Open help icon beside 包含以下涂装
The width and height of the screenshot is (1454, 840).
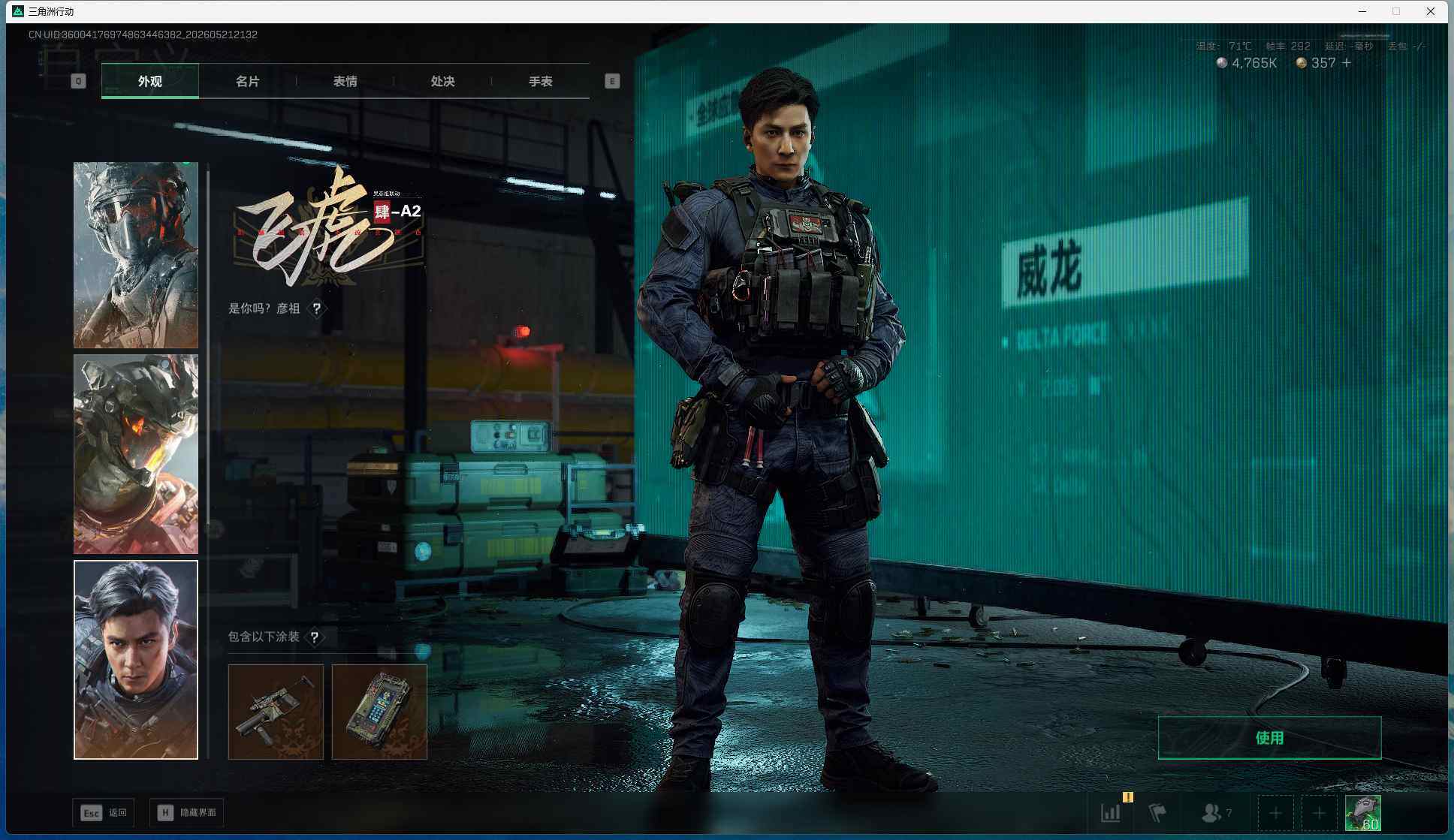tap(315, 637)
